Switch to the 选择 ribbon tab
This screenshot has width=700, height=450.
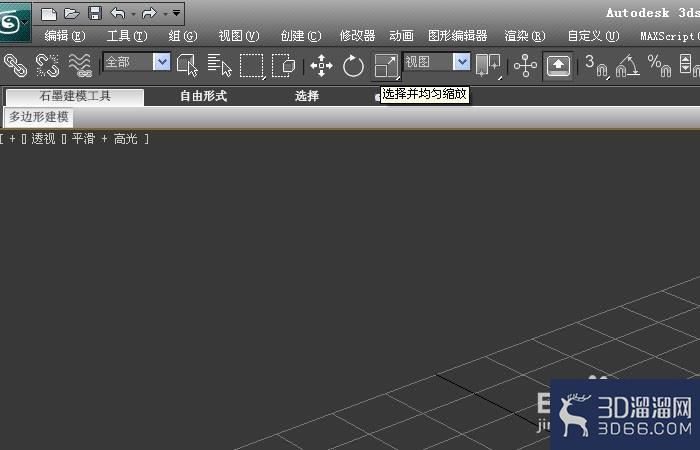point(307,96)
